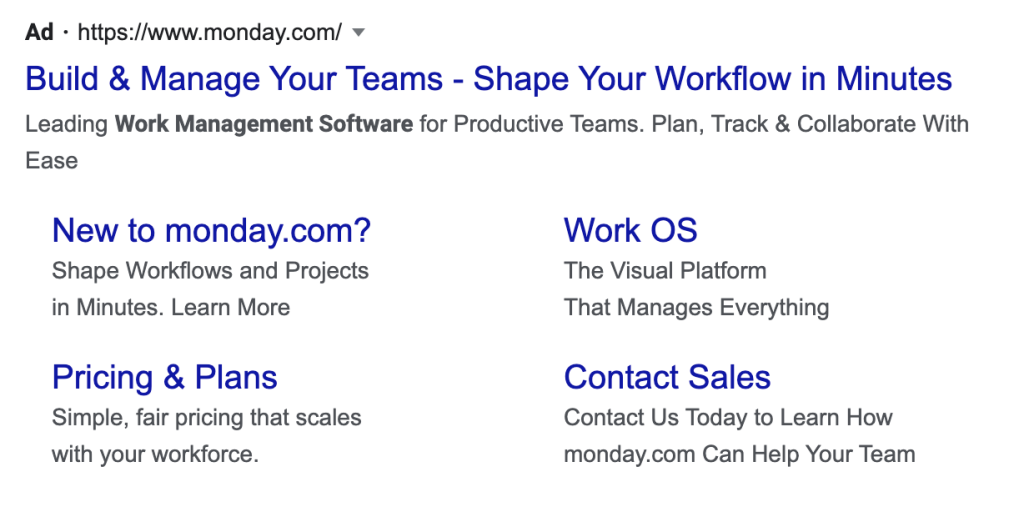Click the word 'Ease' in ad description
The image size is (1024, 512).
coord(51,160)
